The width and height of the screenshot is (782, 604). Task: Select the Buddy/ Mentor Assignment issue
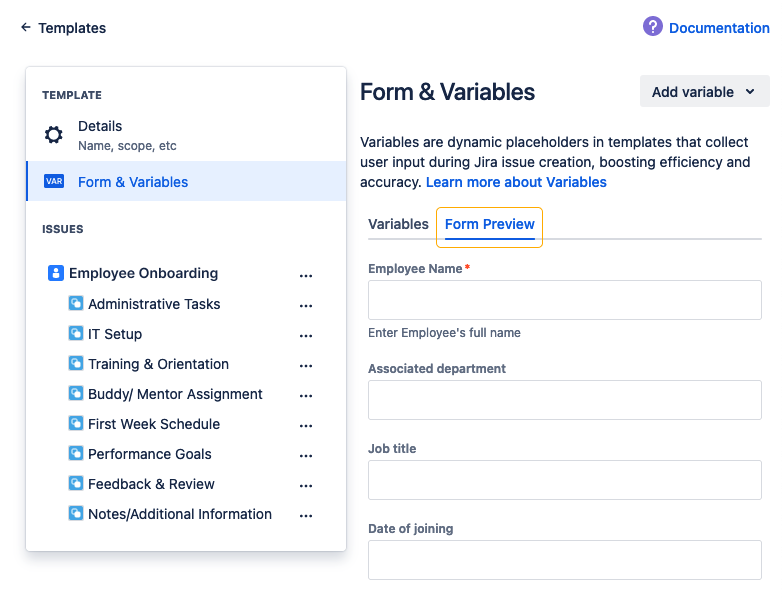click(x=175, y=394)
